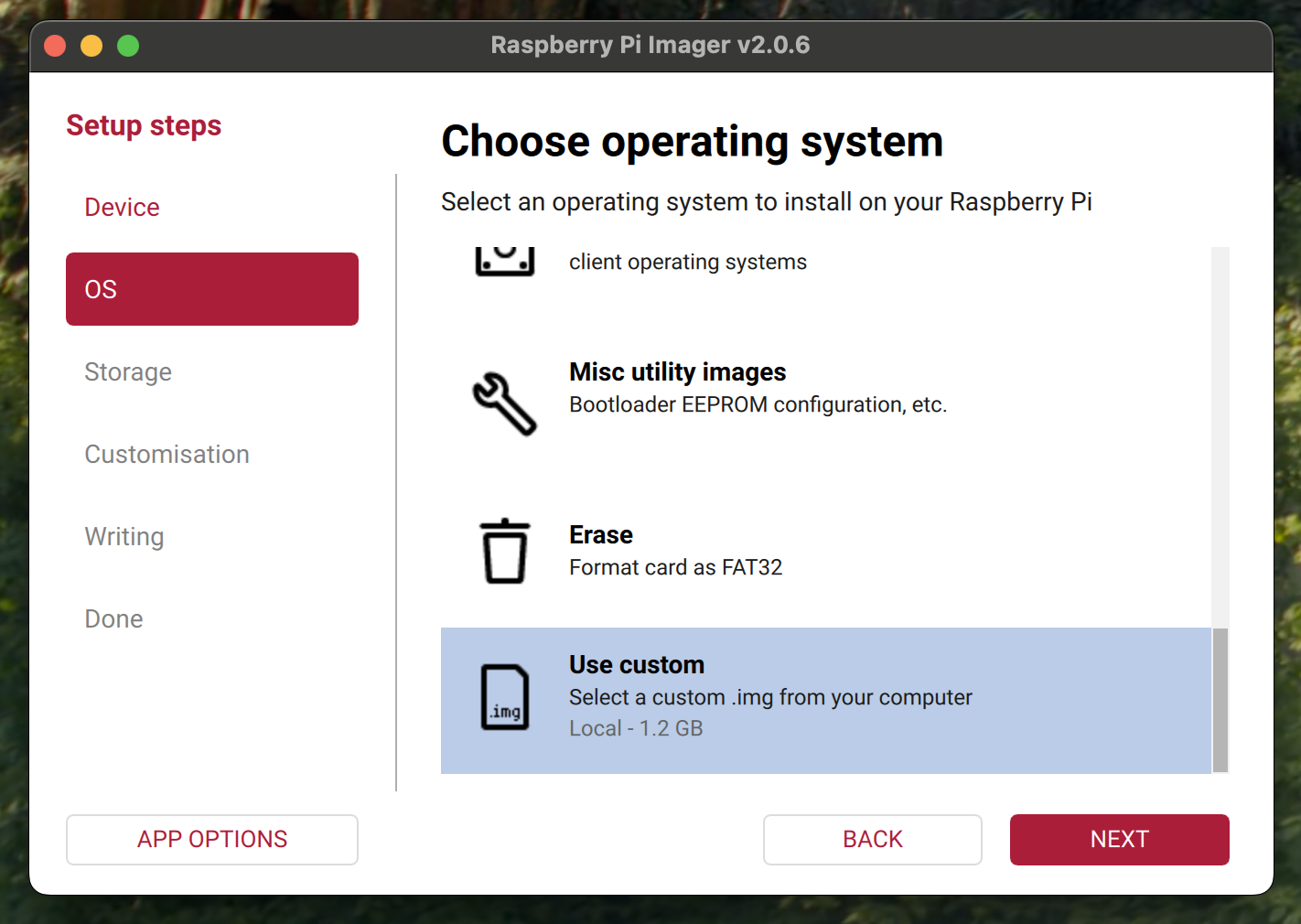This screenshot has width=1301, height=924.
Task: Click the wrench icon for Misc utility images
Action: tap(504, 403)
